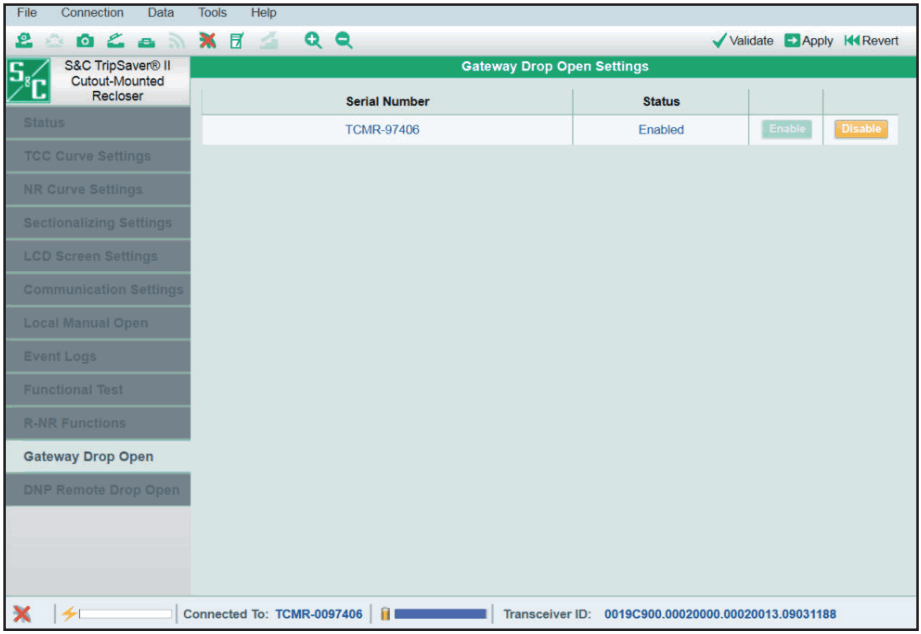The height and width of the screenshot is (634, 921).
Task: Click the lightning bolt power icon
Action: [69, 613]
